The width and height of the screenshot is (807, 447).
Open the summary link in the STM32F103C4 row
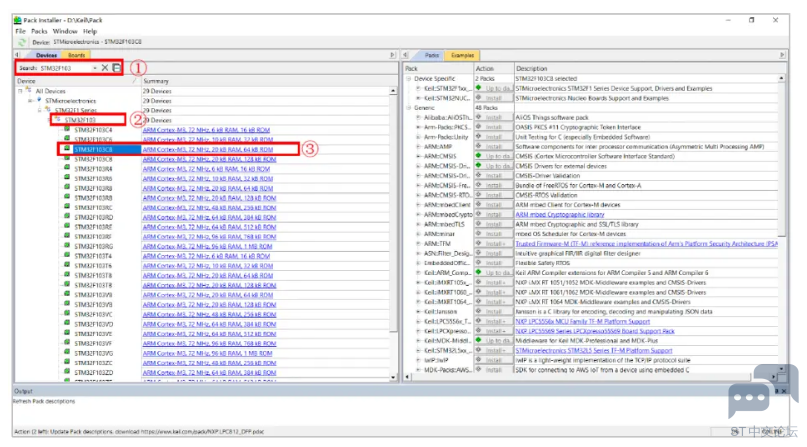pos(206,130)
